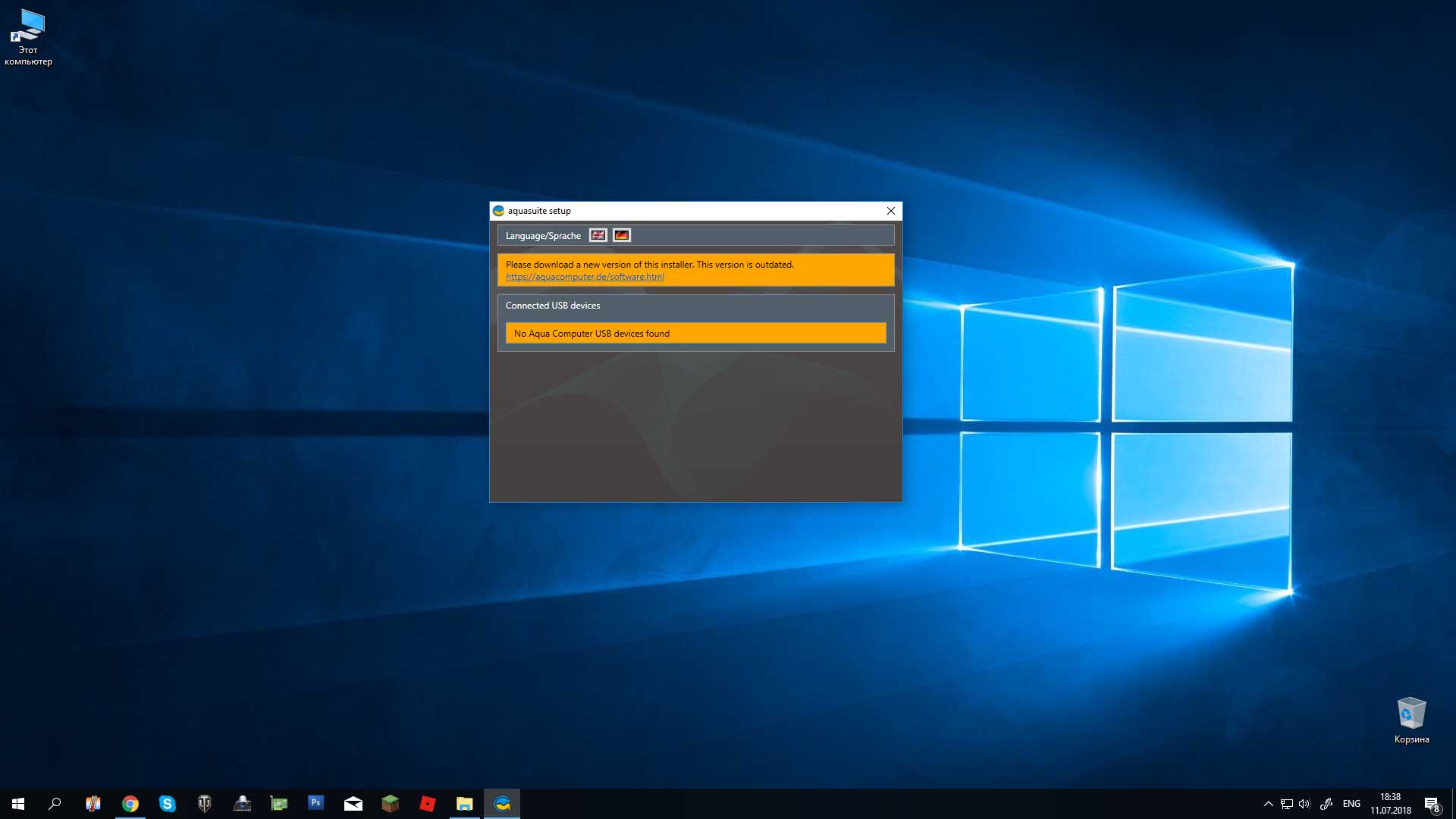Open Google Chrome from the taskbar
Image resolution: width=1456 pixels, height=819 pixels.
pos(130,804)
